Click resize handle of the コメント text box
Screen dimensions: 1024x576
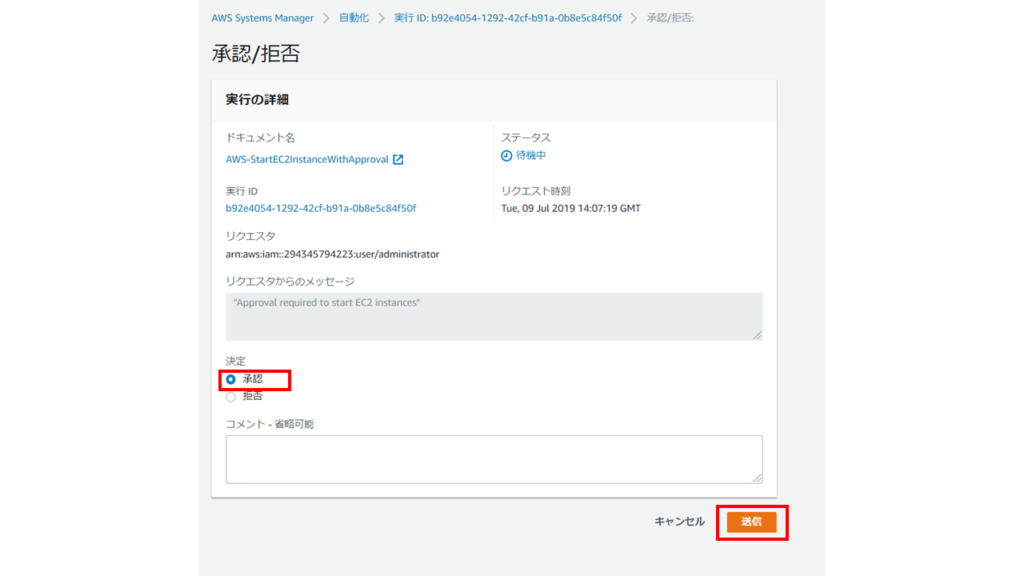pyautogui.click(x=757, y=478)
